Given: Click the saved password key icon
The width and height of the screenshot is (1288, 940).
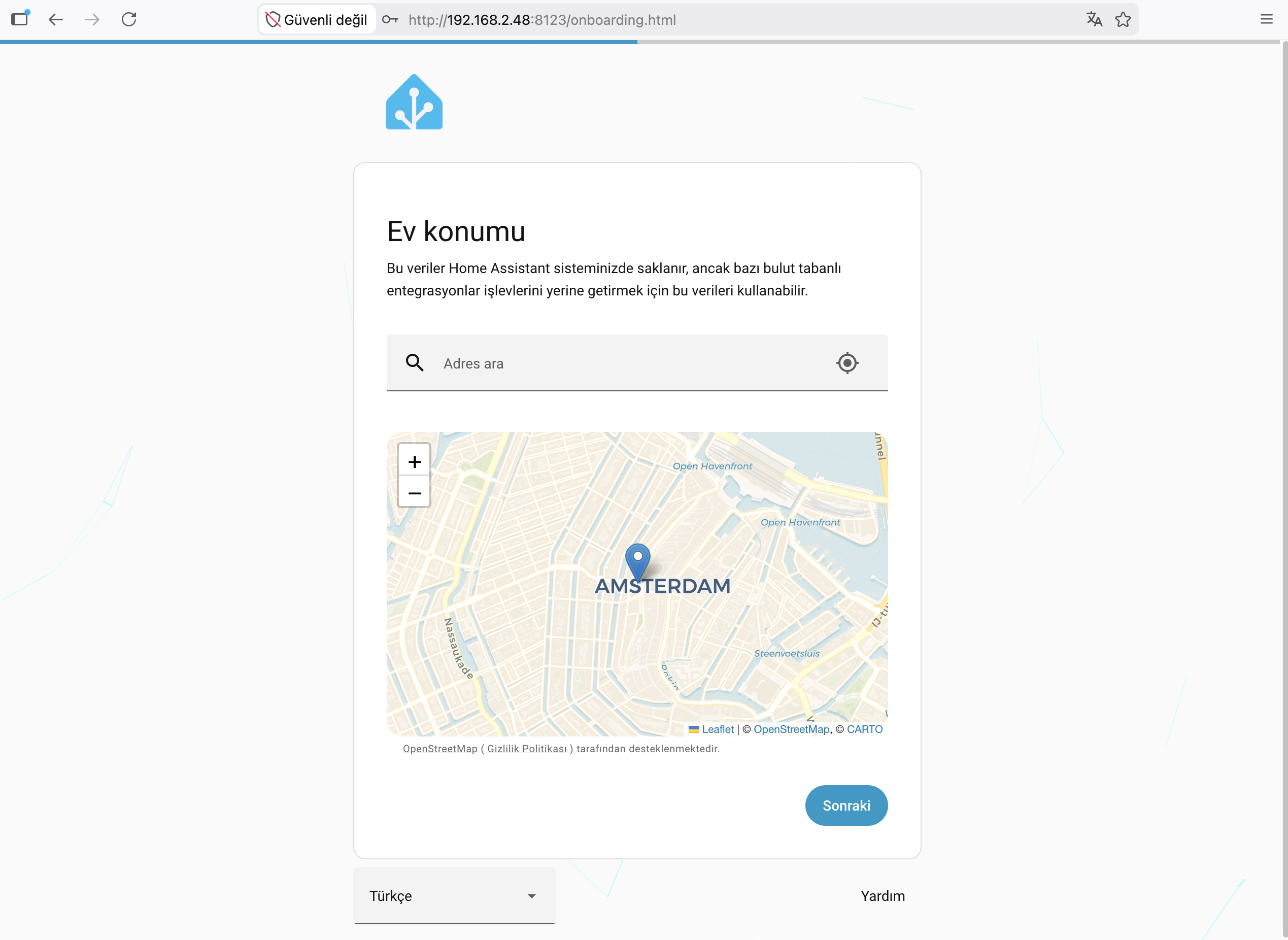Looking at the screenshot, I should [390, 20].
